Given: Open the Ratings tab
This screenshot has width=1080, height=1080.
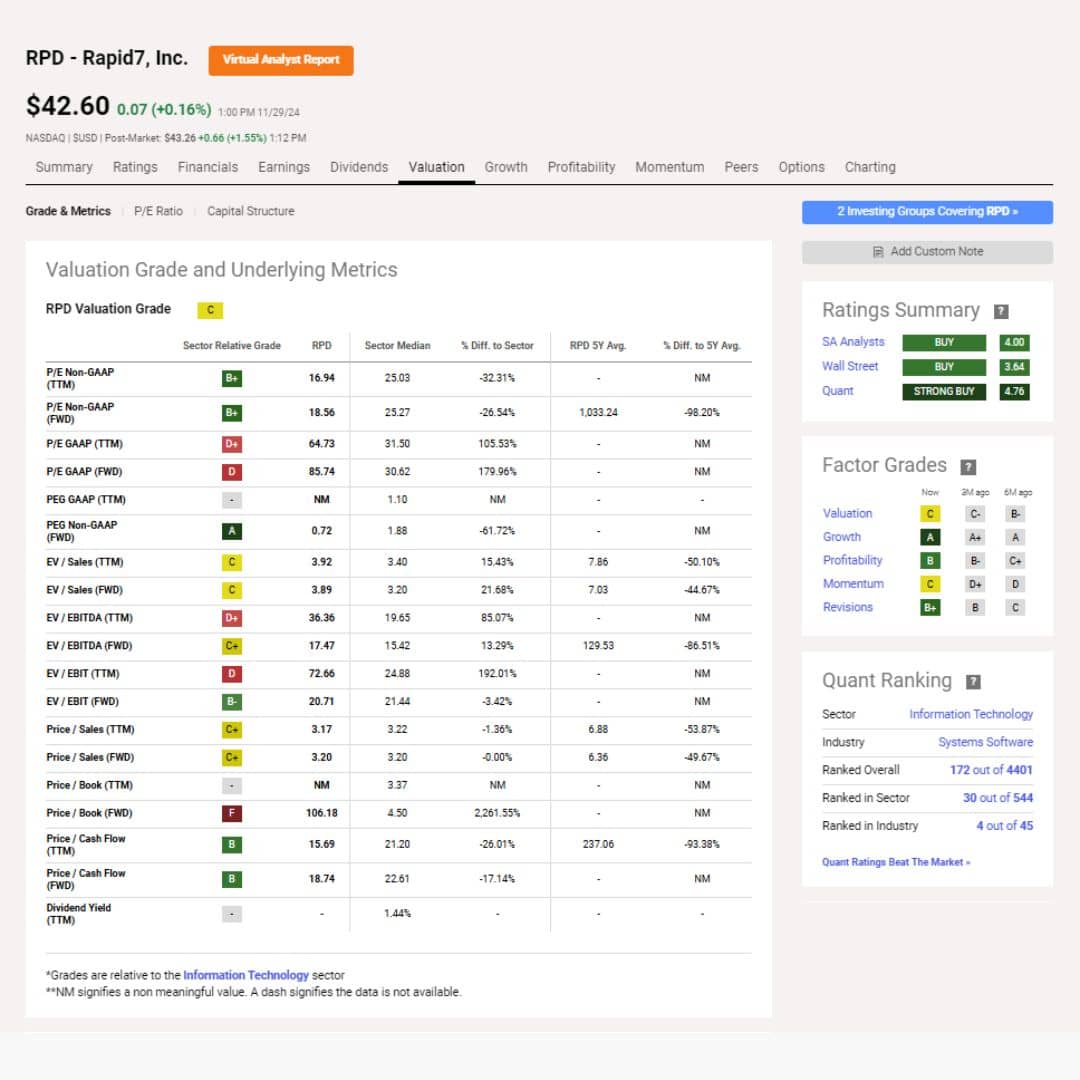Looking at the screenshot, I should tap(135, 167).
